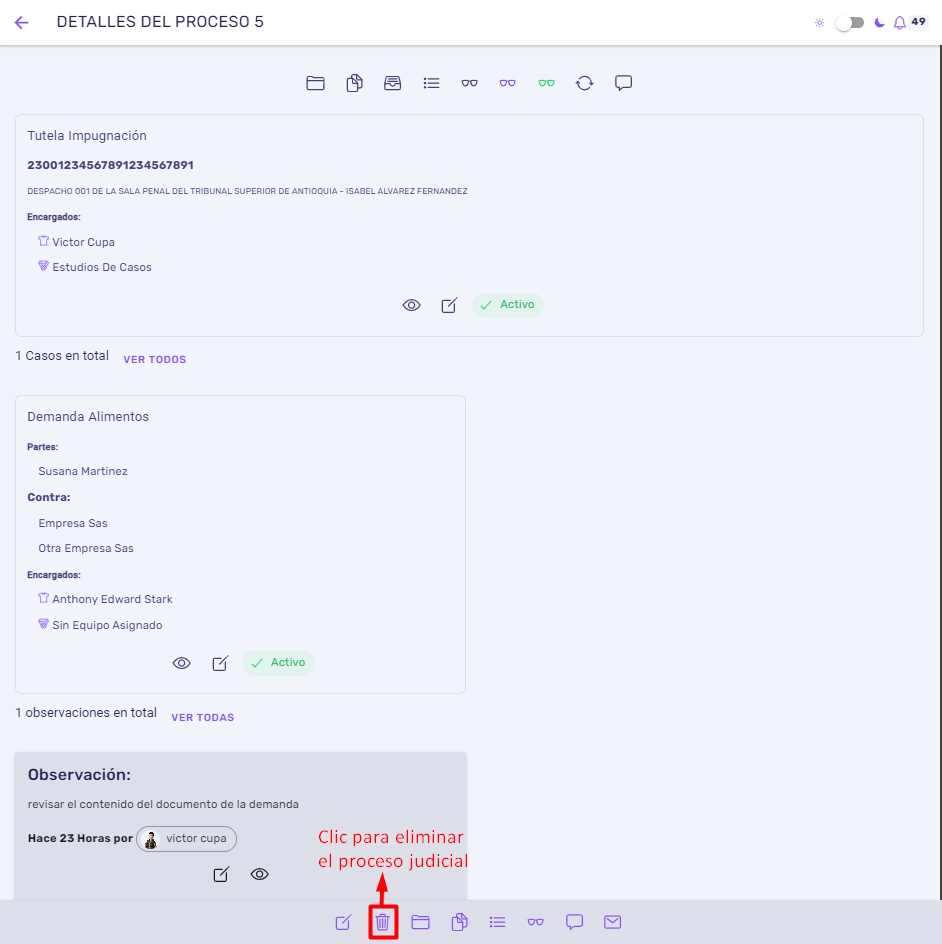This screenshot has width=942, height=944.
Task: Click the party name "Susana Martinez"
Action: point(82,471)
